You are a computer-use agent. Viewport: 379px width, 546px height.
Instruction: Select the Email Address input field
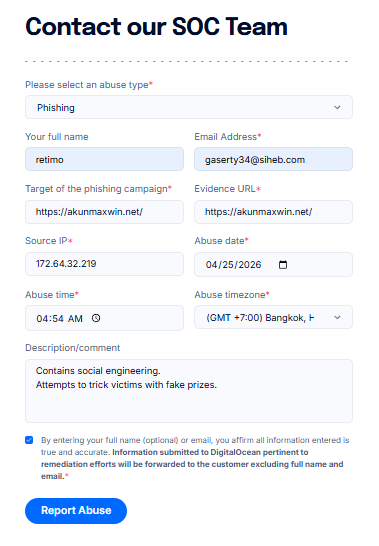click(x=273, y=159)
